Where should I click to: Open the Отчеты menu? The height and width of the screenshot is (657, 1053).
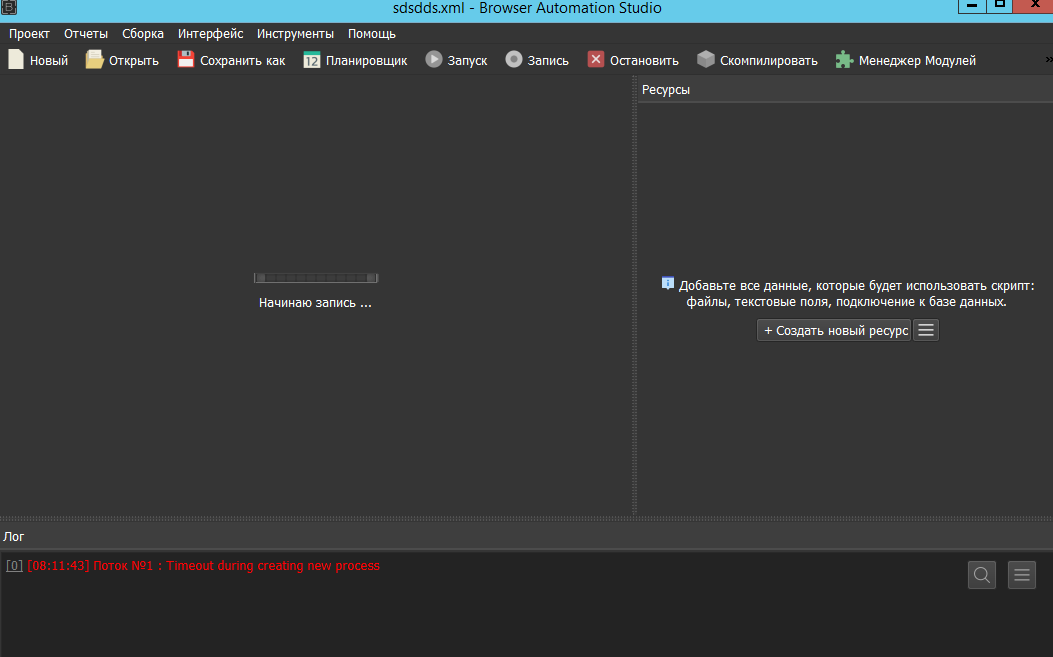pyautogui.click(x=86, y=33)
